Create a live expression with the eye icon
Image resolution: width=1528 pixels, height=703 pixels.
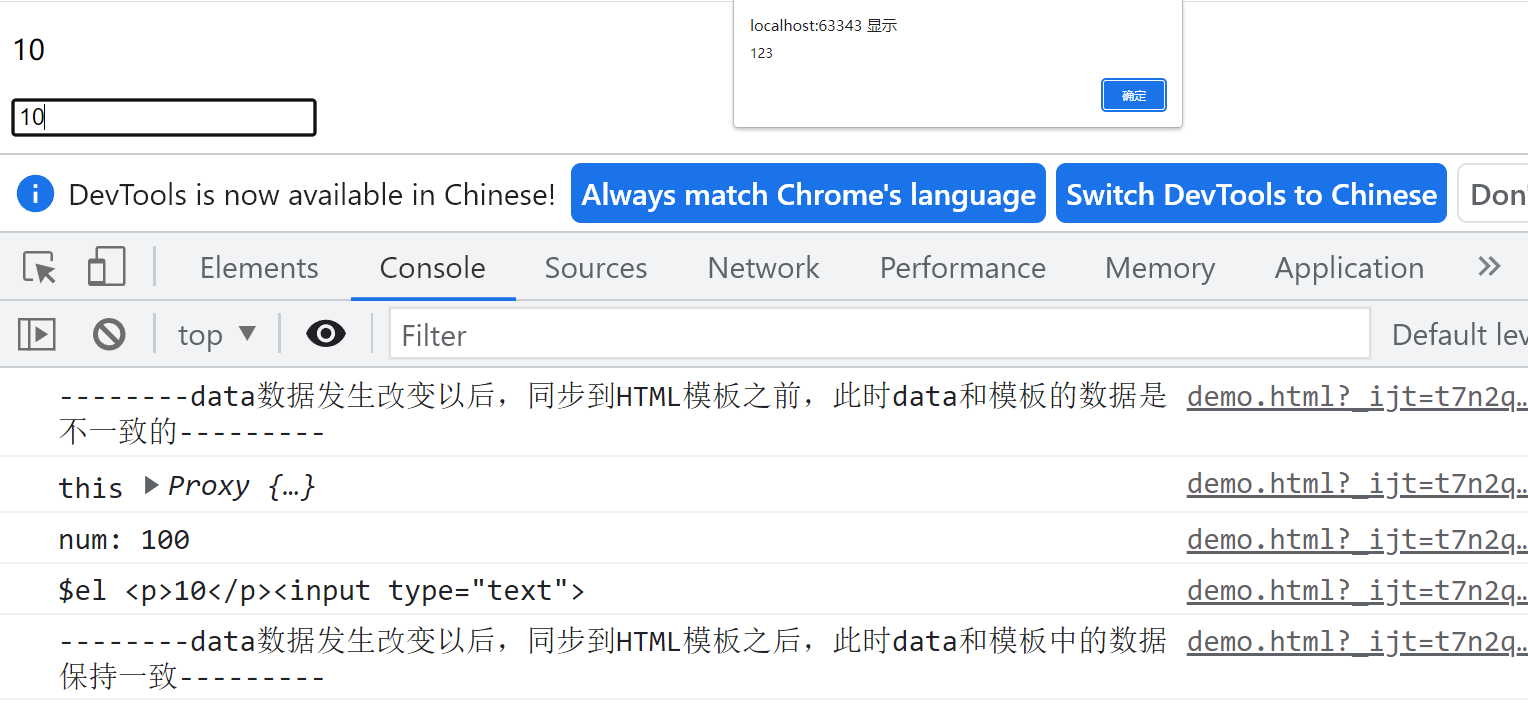click(x=326, y=334)
